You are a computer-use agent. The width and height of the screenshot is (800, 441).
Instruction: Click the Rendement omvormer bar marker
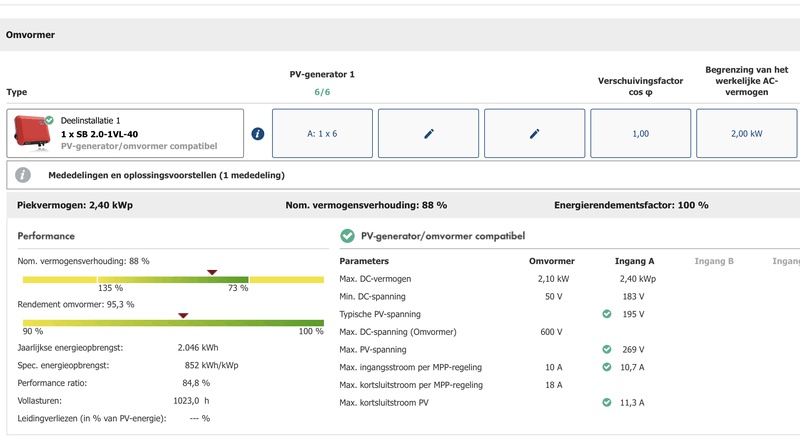click(x=182, y=315)
